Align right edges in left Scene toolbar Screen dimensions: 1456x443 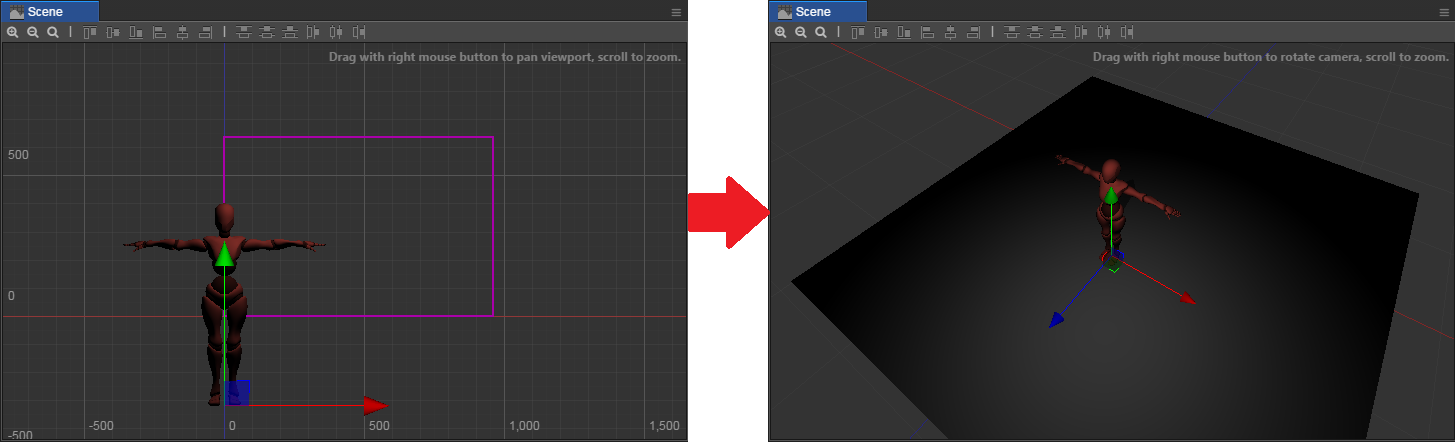(205, 32)
